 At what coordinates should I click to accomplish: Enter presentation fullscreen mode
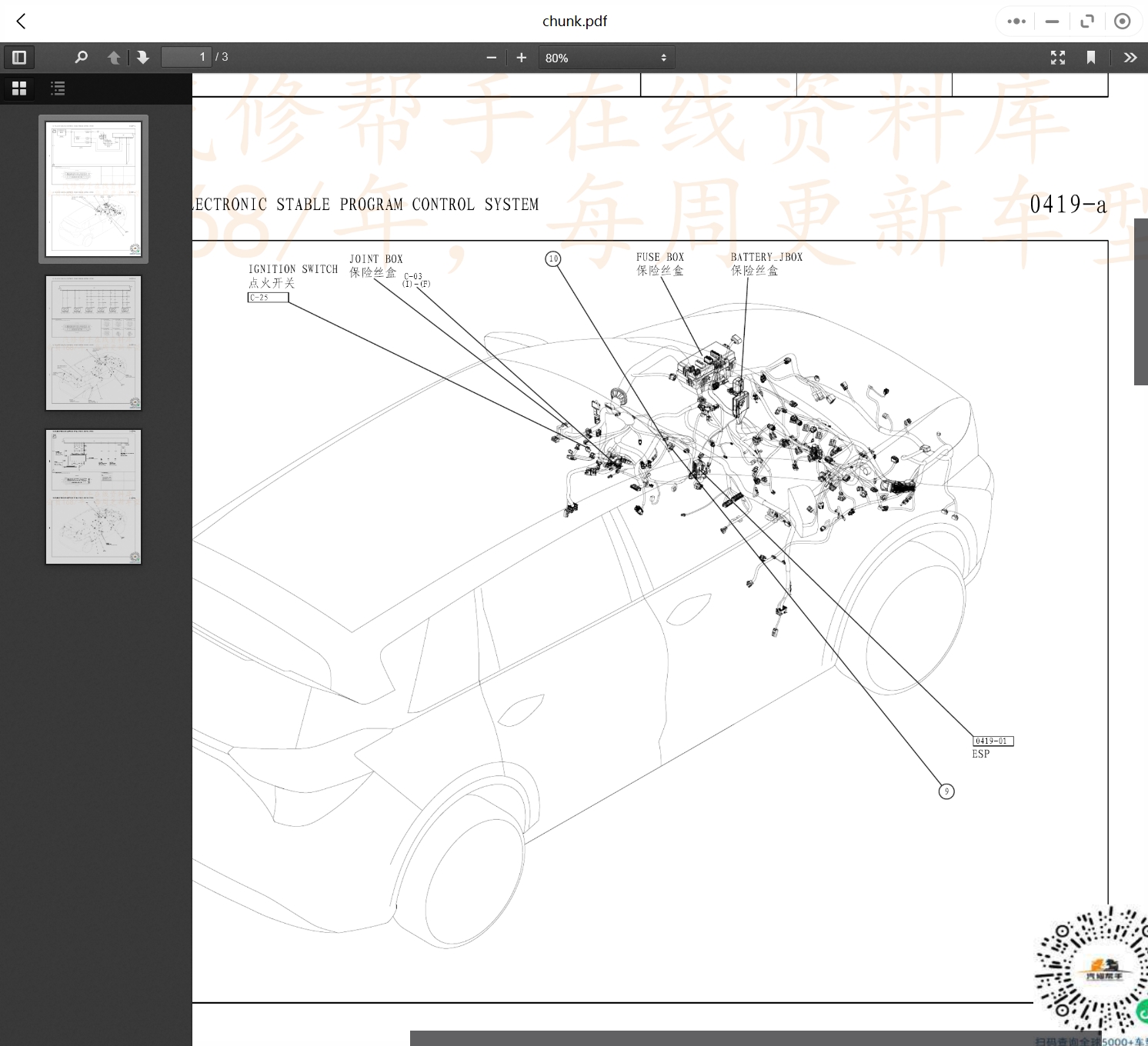pyautogui.click(x=1058, y=58)
